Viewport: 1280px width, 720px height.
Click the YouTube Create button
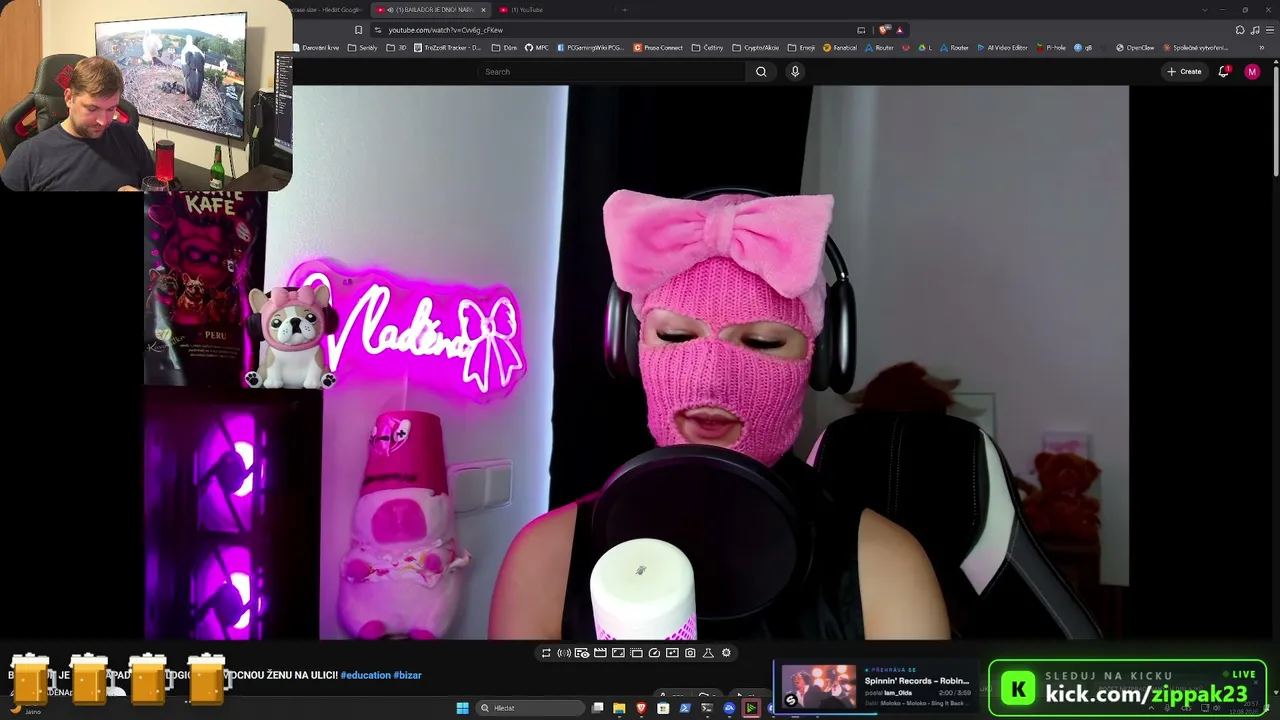point(1184,72)
